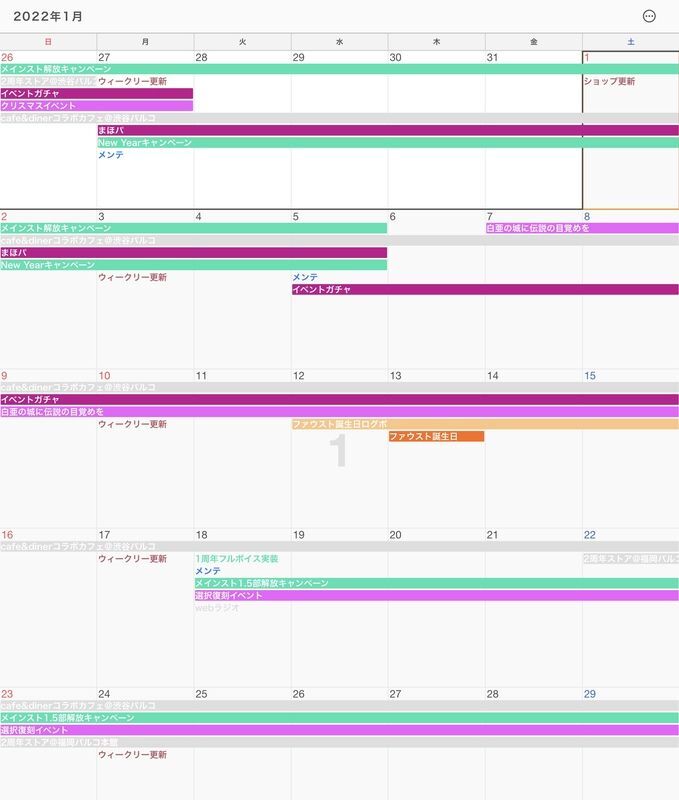Click the 日 Sunday column header
Image resolution: width=679 pixels, height=800 pixels.
point(48,41)
